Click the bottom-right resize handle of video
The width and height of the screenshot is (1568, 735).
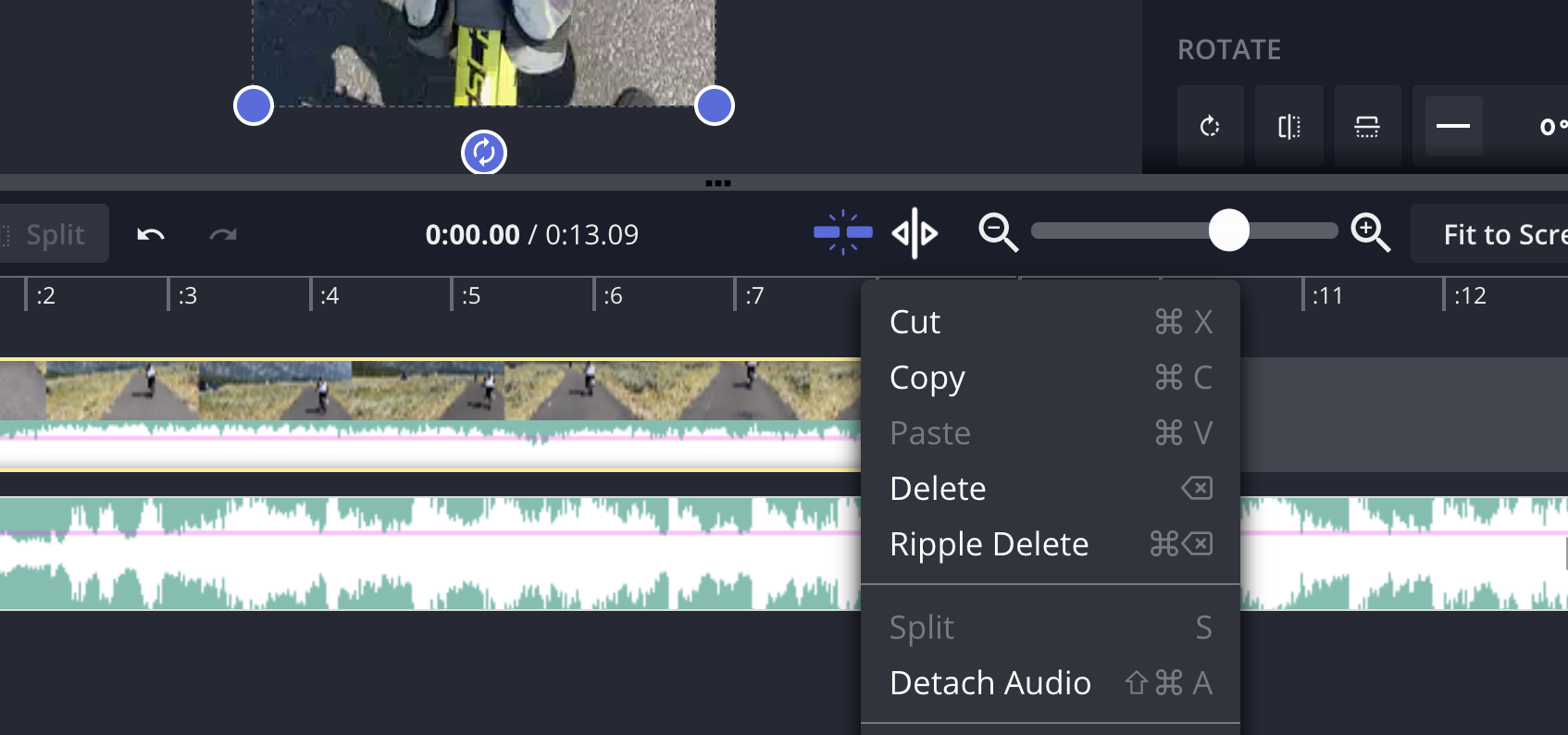(x=715, y=106)
